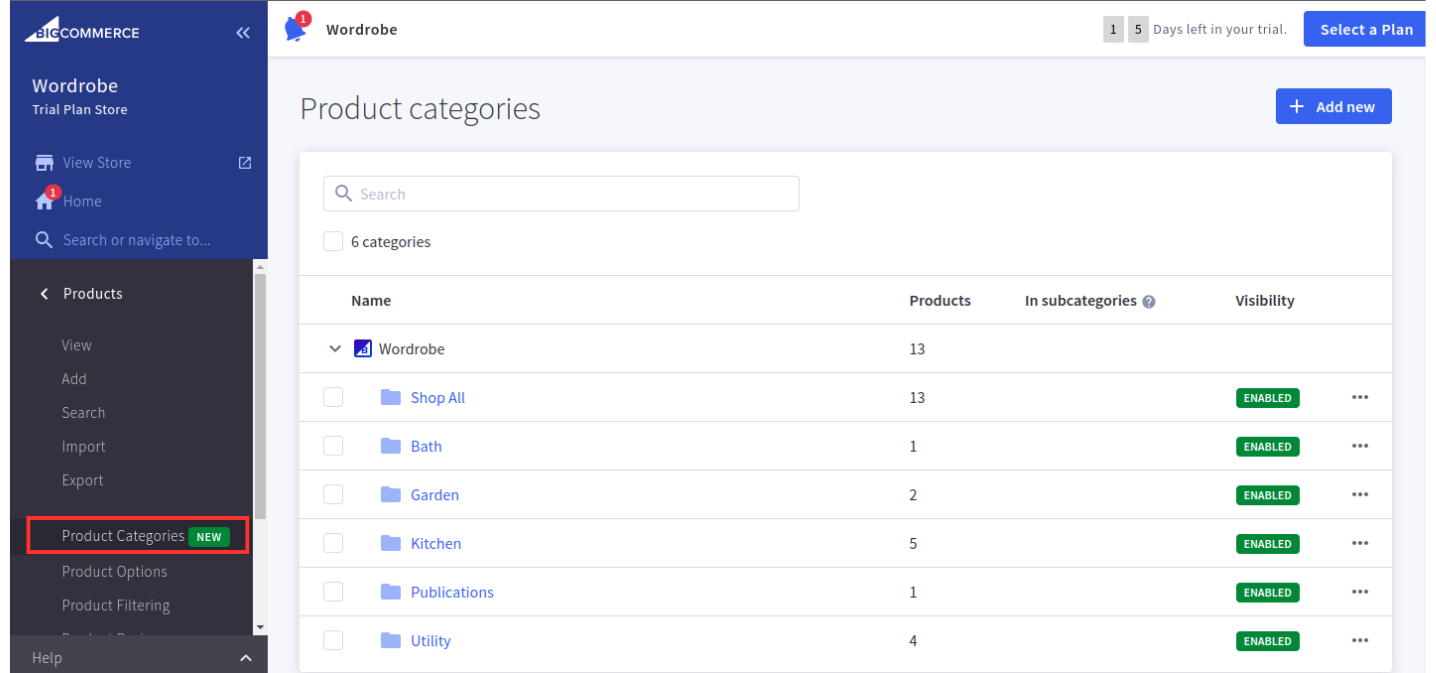Open store in new tab icon
This screenshot has height=673, width=1436.
(x=245, y=163)
